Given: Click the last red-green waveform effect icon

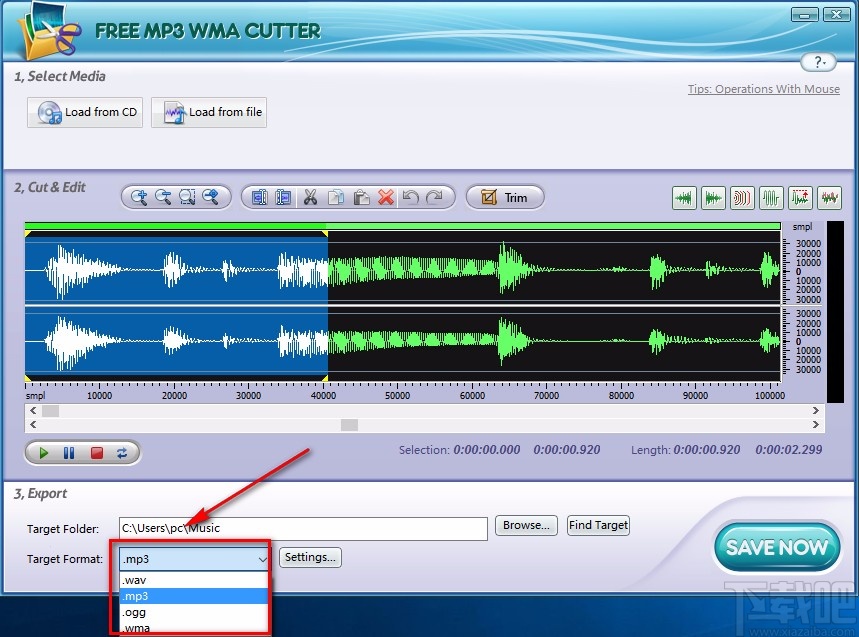Looking at the screenshot, I should 830,198.
